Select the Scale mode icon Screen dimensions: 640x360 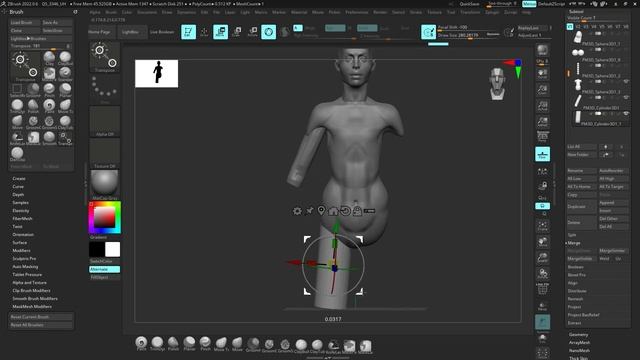coord(236,32)
